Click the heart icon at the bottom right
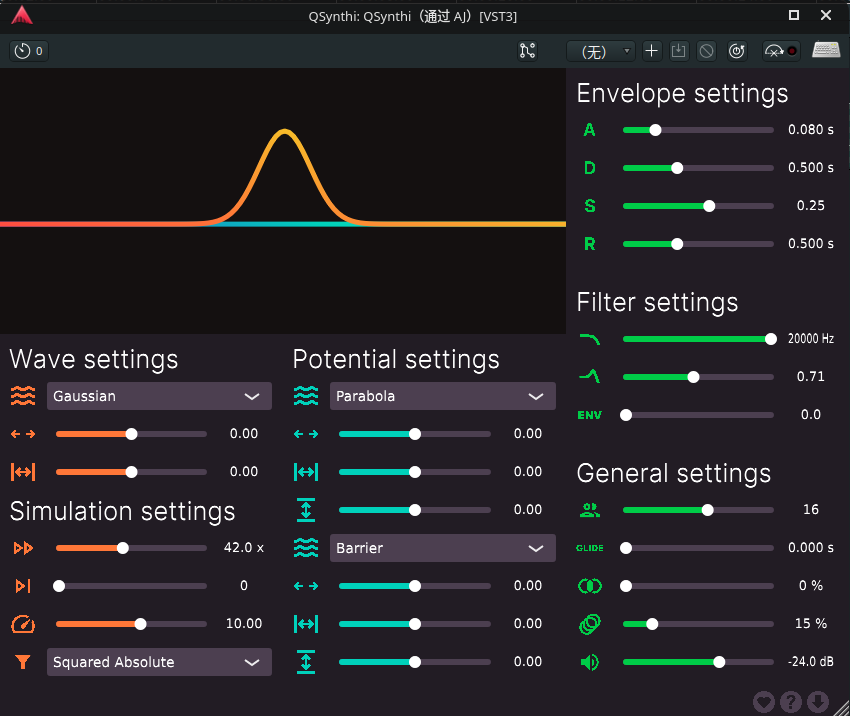 pyautogui.click(x=763, y=702)
